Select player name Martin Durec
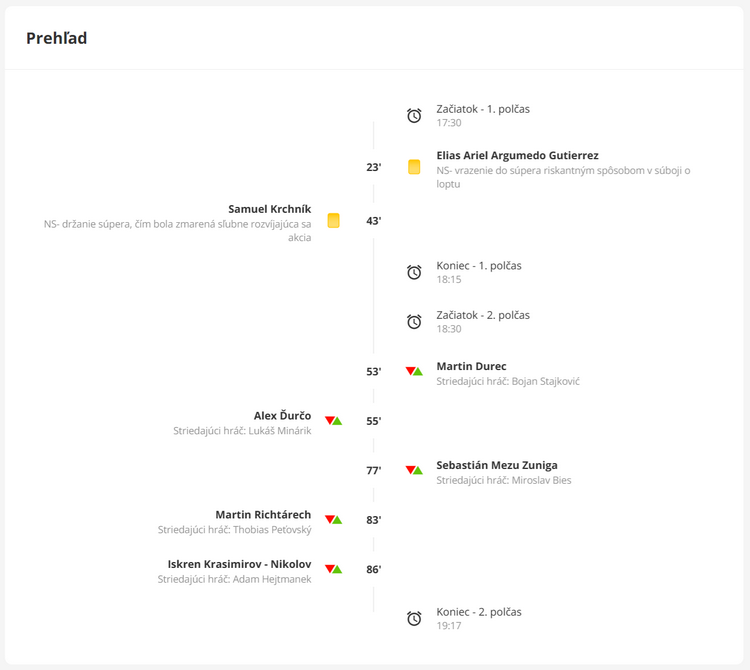The width and height of the screenshot is (750, 670). click(x=471, y=366)
